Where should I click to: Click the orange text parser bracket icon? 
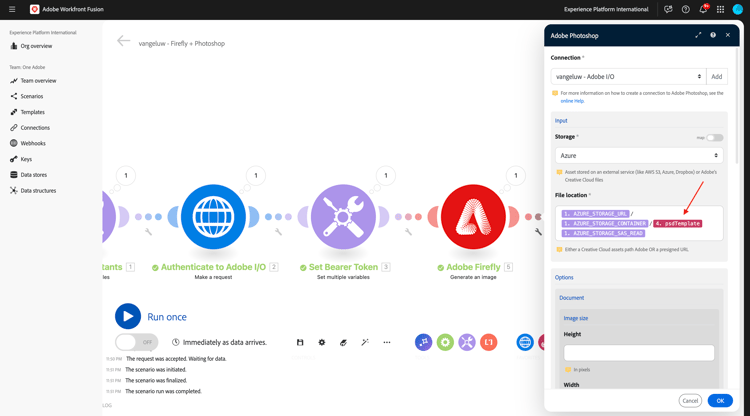(x=488, y=342)
